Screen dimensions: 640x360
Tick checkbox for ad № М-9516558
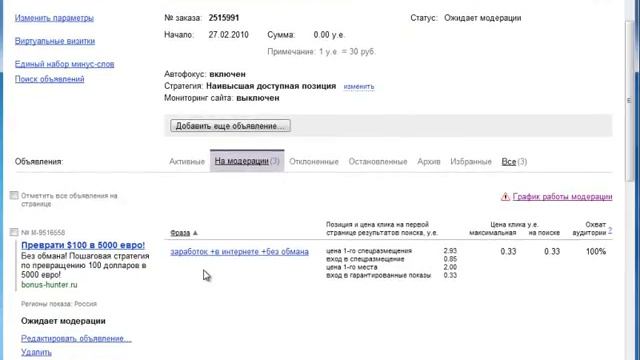(14, 232)
